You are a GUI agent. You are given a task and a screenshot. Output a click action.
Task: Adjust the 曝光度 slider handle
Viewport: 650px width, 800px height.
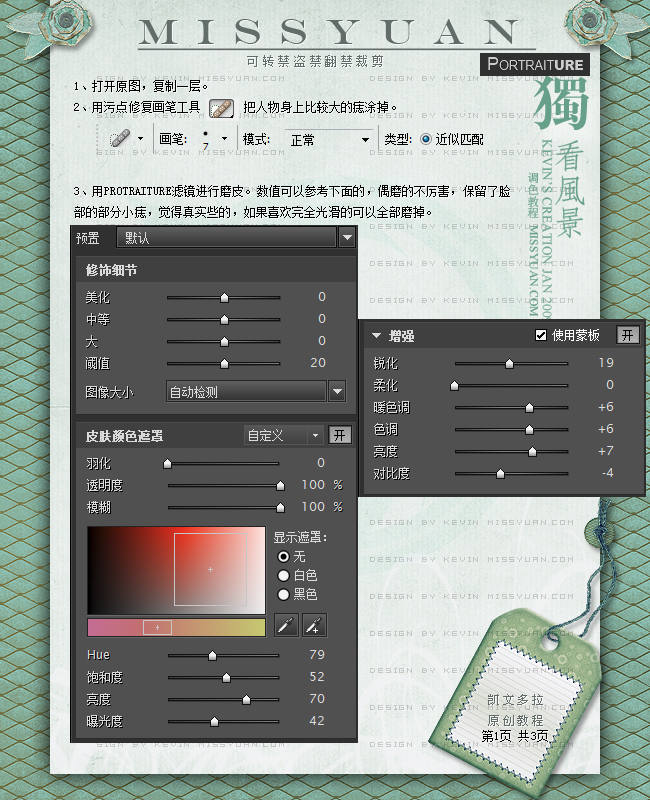[x=214, y=721]
